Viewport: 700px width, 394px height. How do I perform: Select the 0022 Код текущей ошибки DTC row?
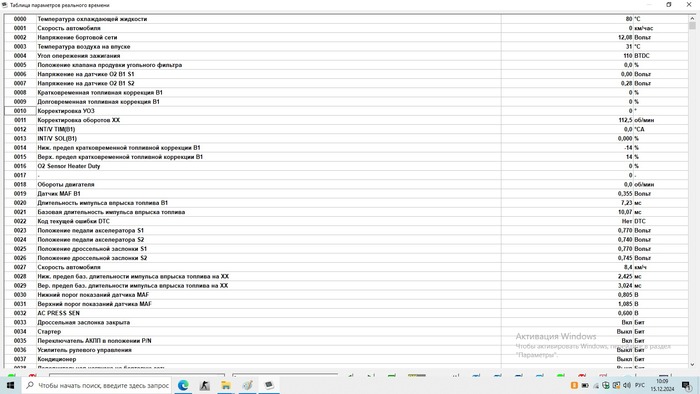click(346, 221)
